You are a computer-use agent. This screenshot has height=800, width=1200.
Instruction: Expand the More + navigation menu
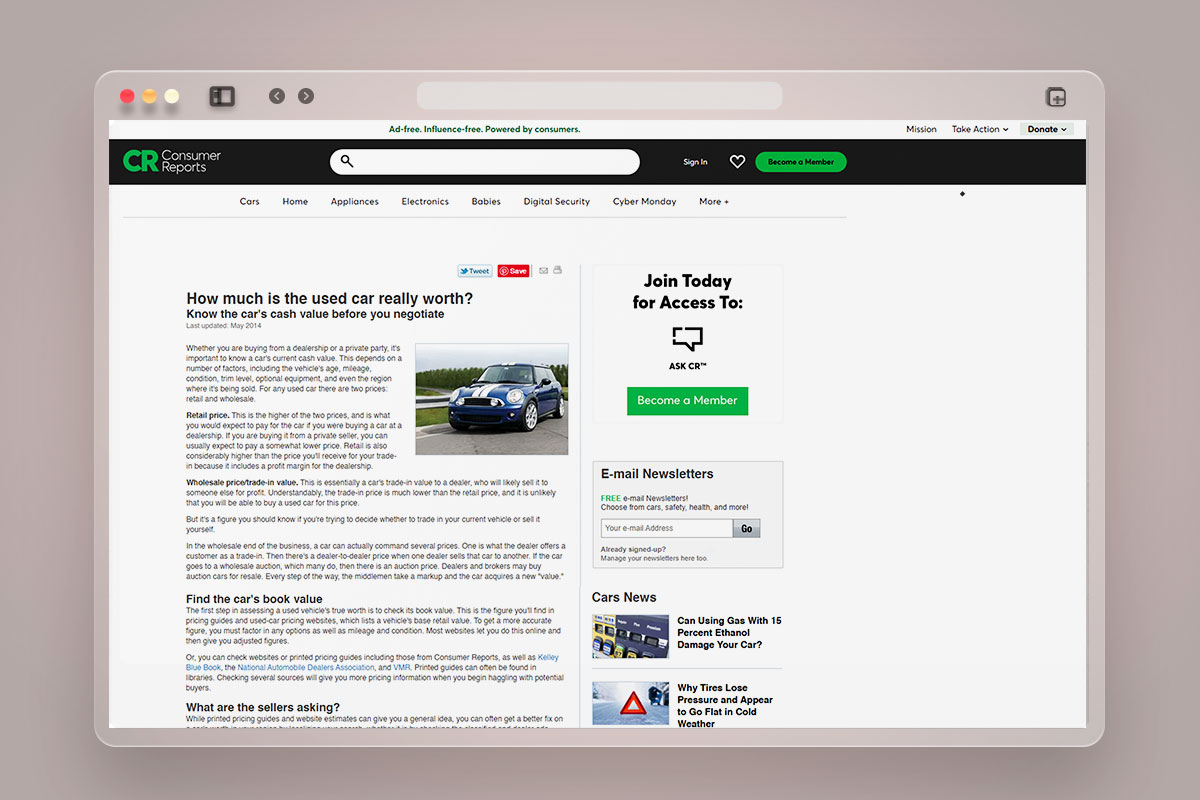pyautogui.click(x=713, y=201)
